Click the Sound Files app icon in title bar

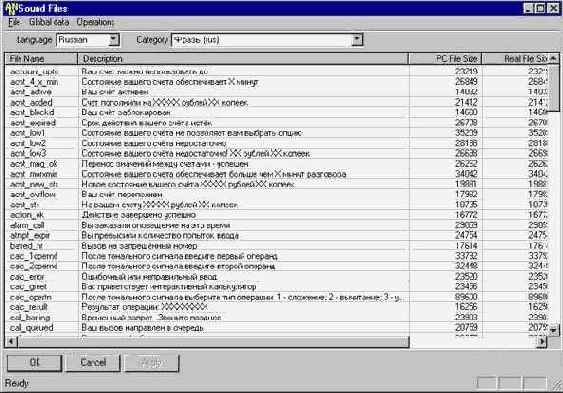tap(11, 8)
